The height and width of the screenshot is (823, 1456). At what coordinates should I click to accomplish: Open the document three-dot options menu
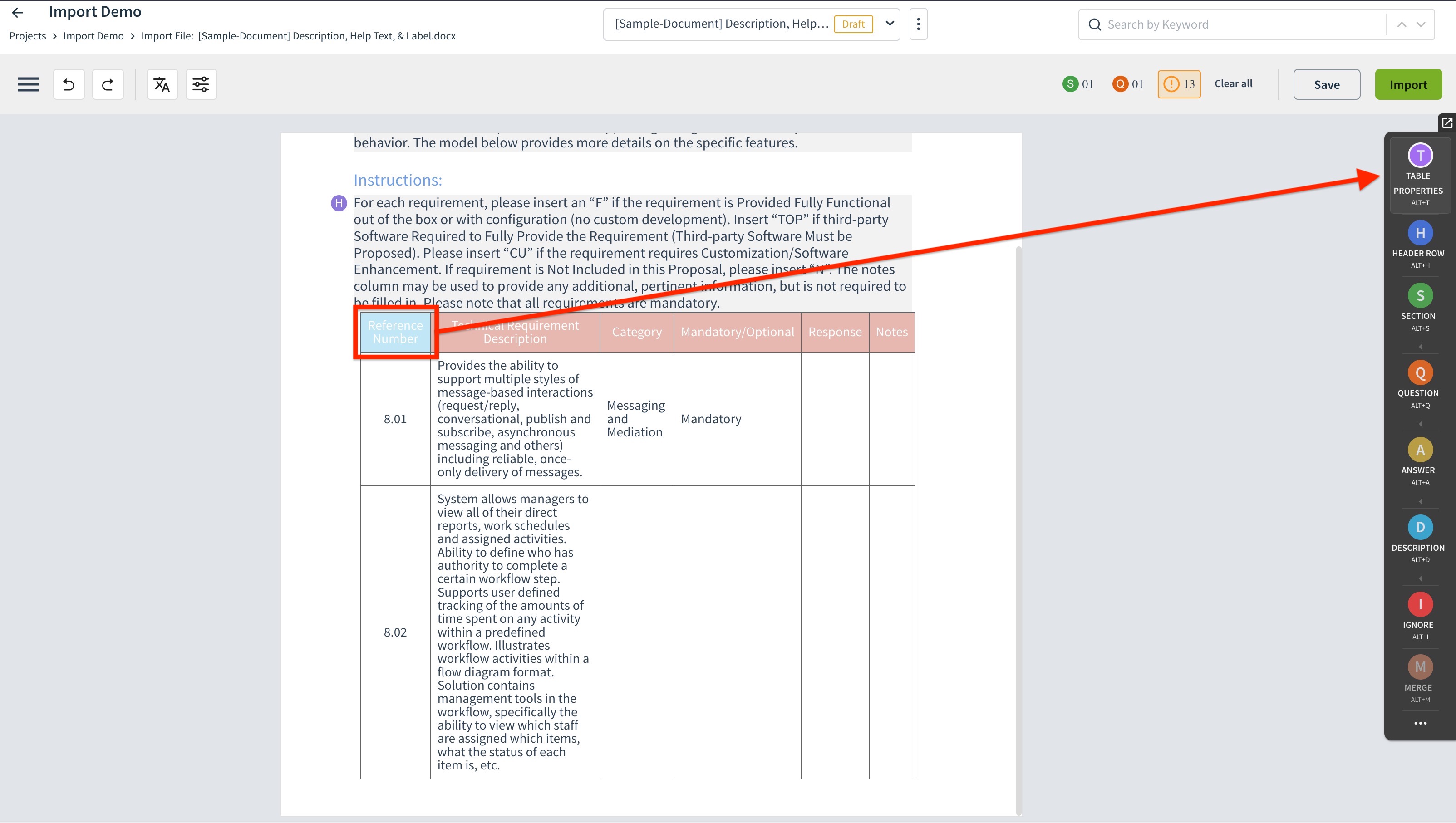918,24
